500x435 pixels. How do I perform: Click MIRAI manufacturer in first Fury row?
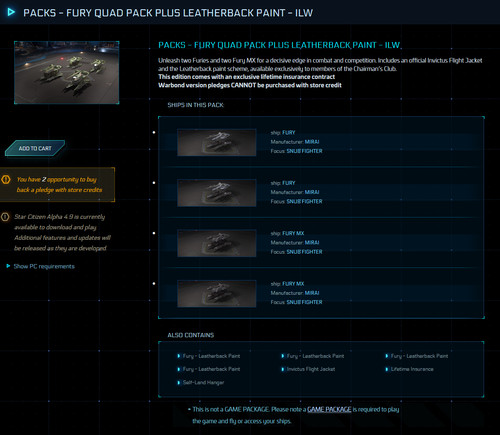coord(312,142)
